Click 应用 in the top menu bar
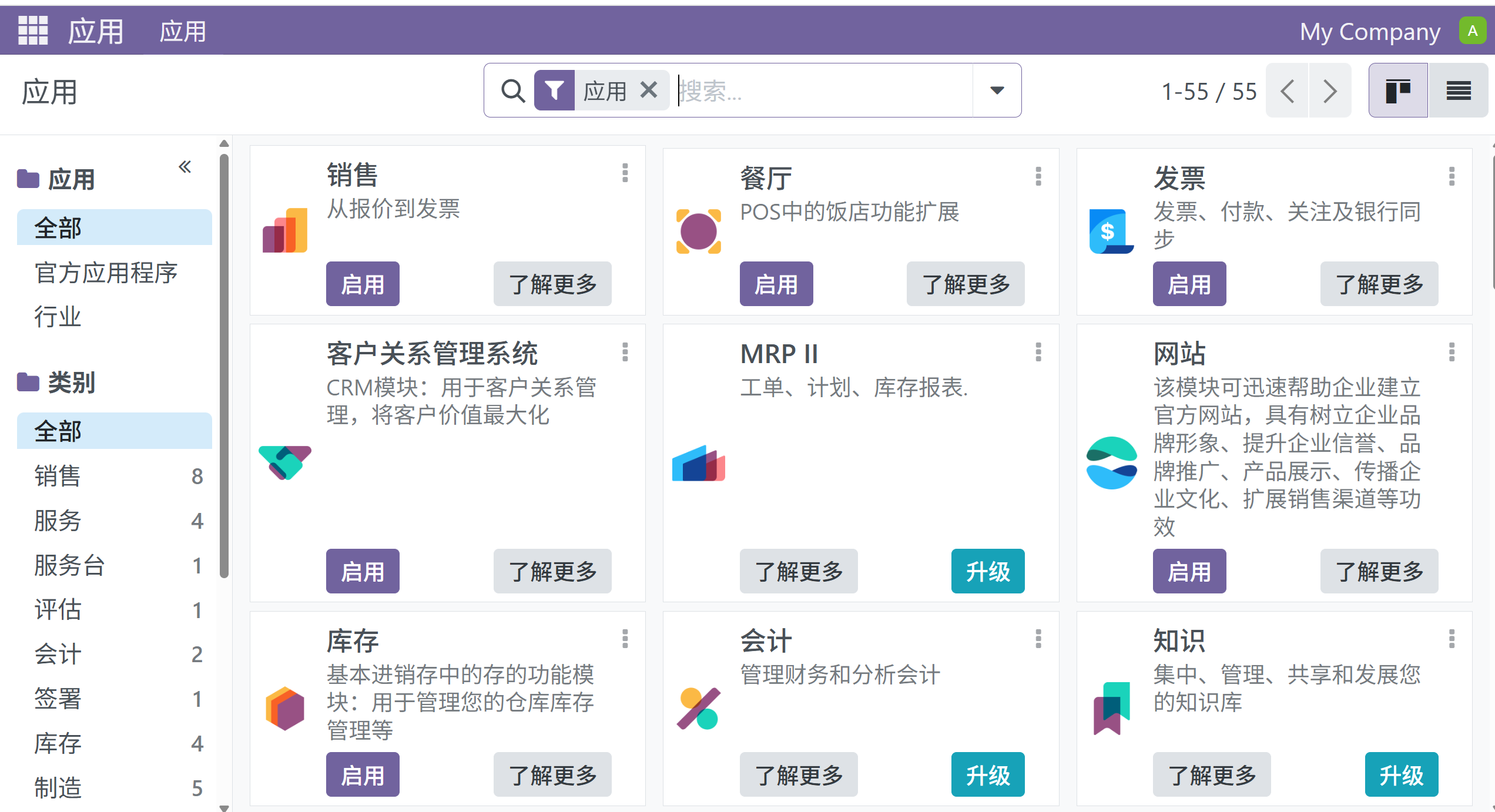This screenshot has height=812, width=1495. tap(183, 31)
